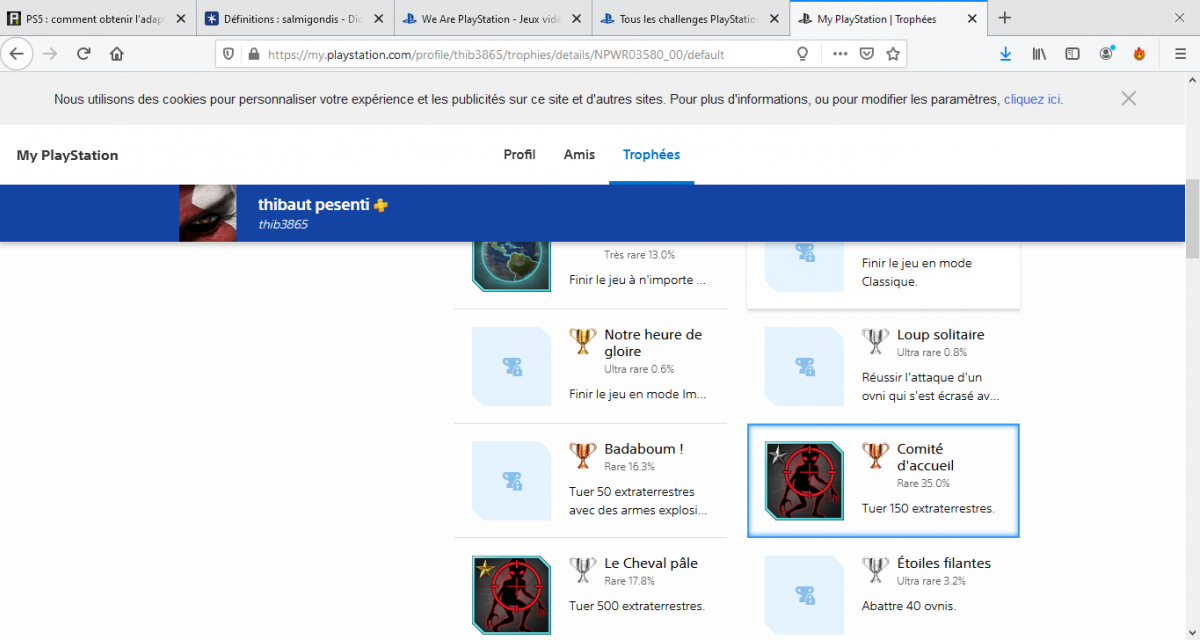This screenshot has width=1200, height=640.
Task: Bookmark this page with the star
Action: [893, 54]
